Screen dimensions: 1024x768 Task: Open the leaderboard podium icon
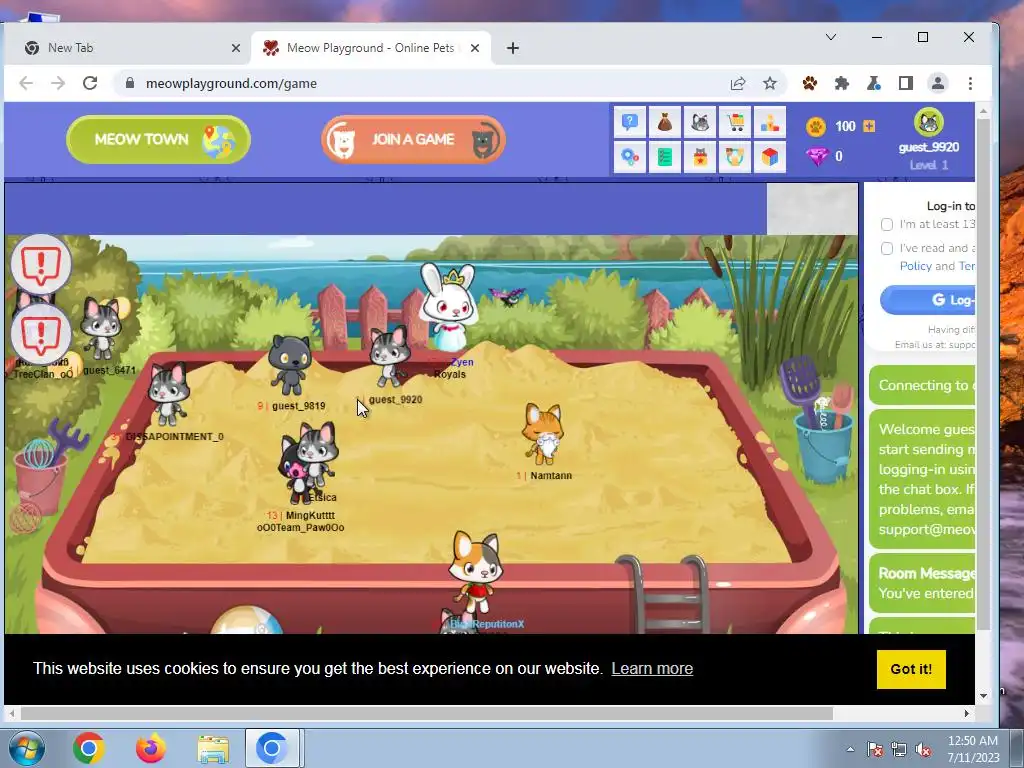click(770, 122)
